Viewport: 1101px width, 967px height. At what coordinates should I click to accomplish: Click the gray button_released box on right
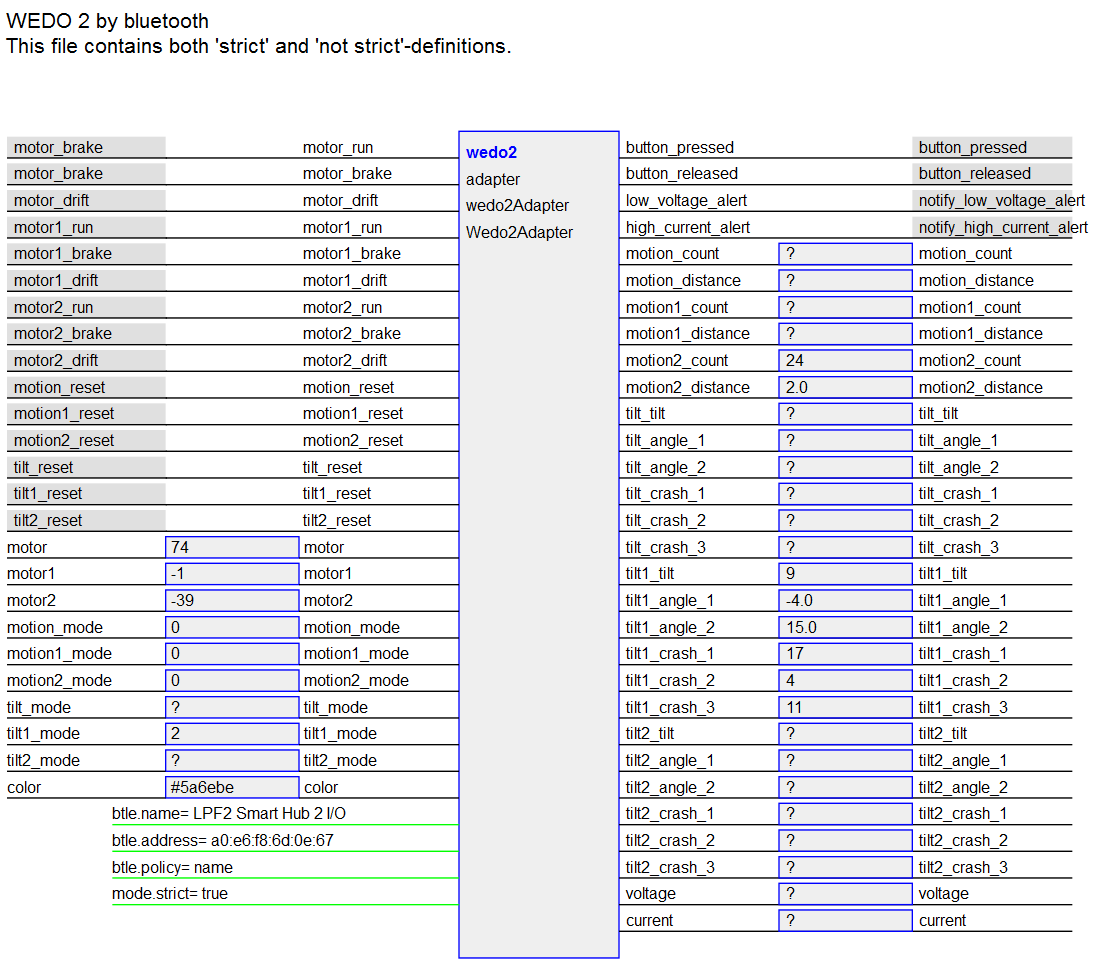[992, 173]
